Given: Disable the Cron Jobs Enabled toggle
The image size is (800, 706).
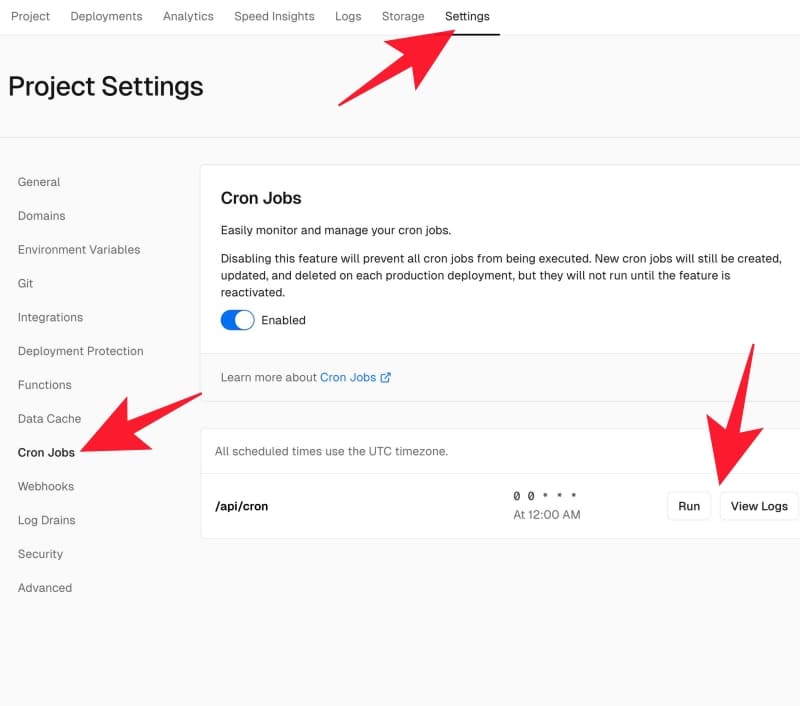Looking at the screenshot, I should tap(238, 320).
